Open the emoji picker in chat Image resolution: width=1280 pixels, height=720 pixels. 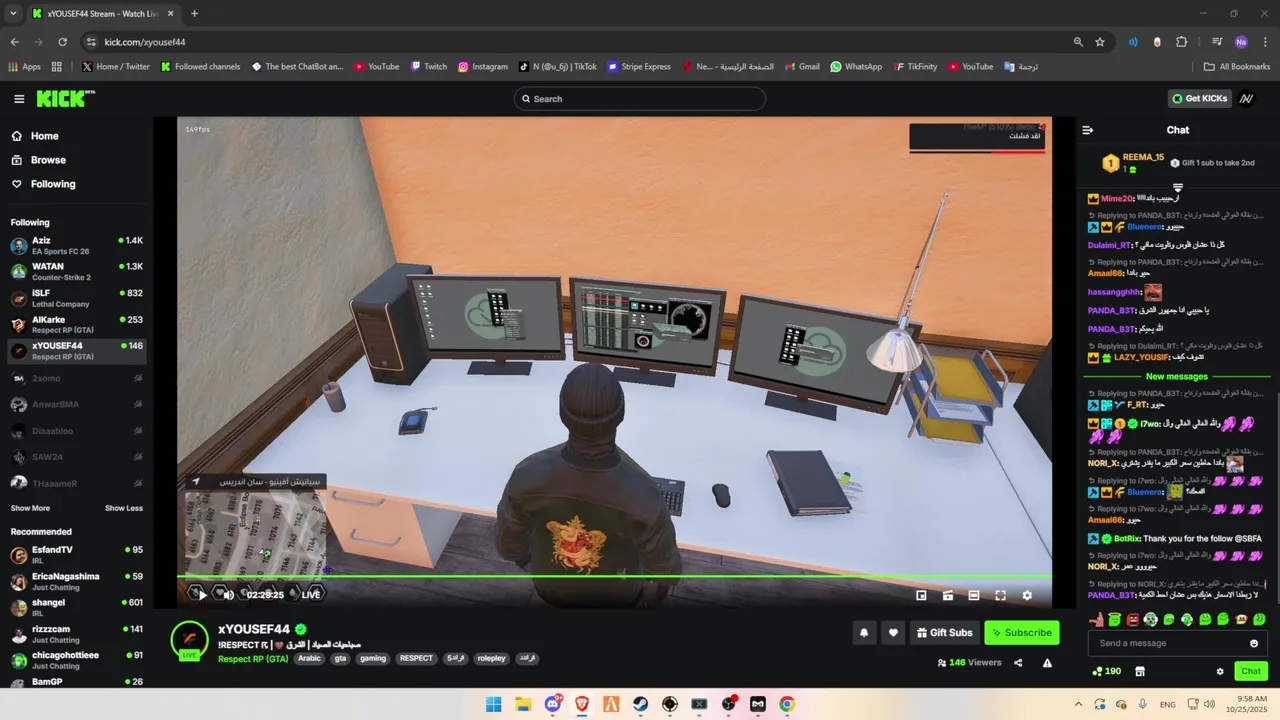1254,643
